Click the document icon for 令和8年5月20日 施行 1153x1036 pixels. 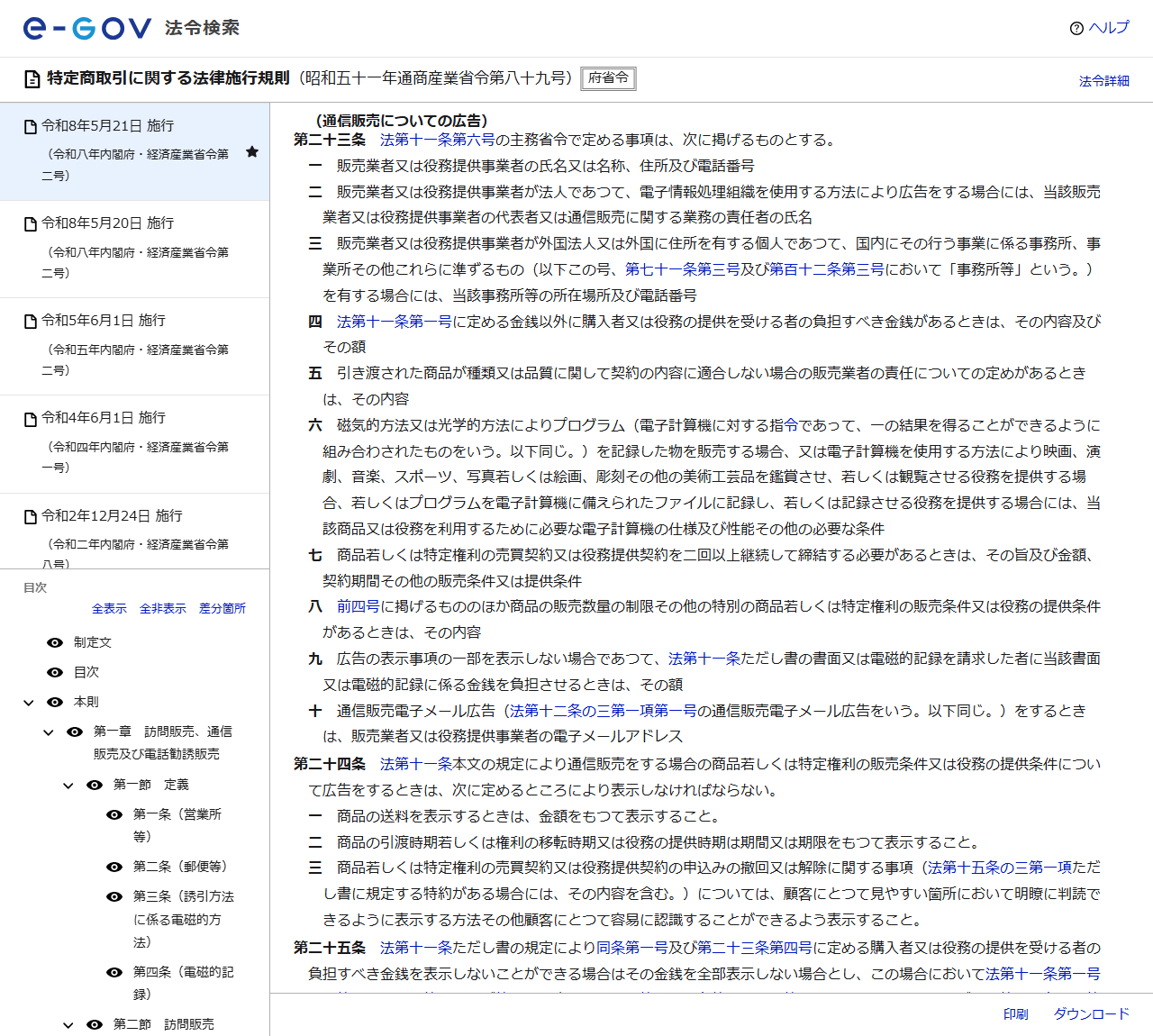coord(31,224)
